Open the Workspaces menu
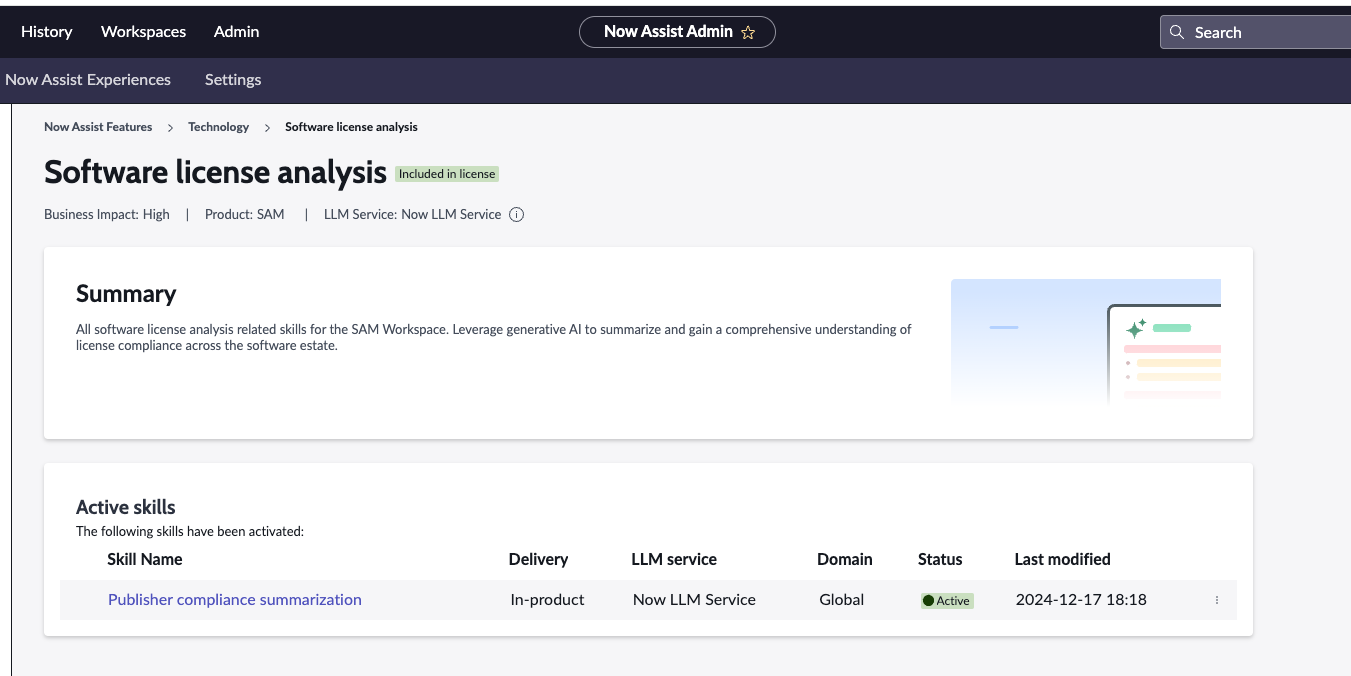 tap(143, 32)
